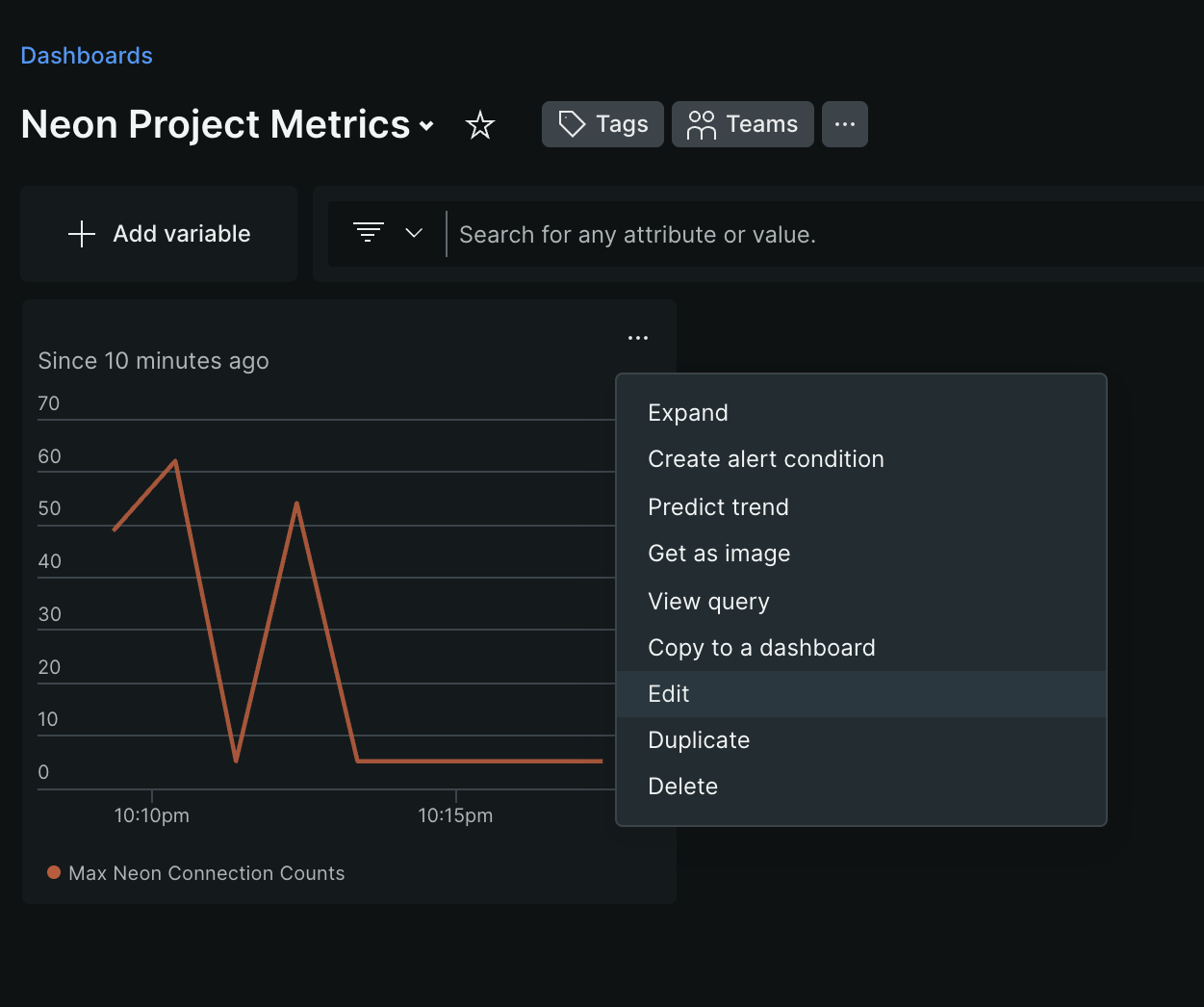
Task: Open the ellipsis menu beside Teams
Action: click(x=844, y=123)
